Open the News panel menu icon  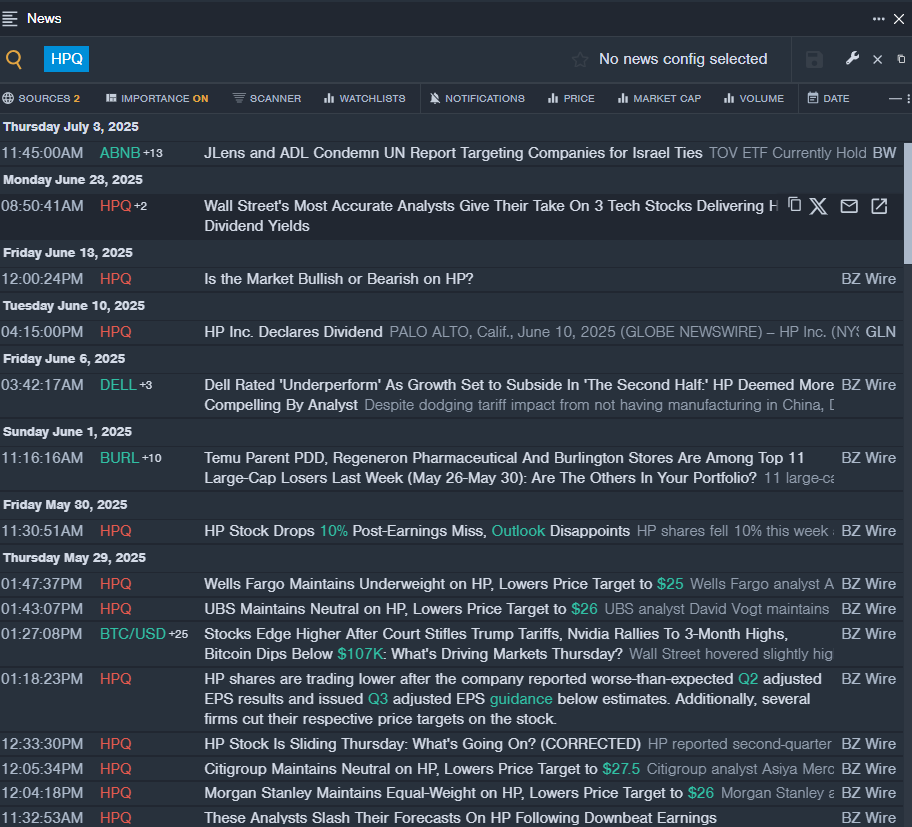pyautogui.click(x=9, y=19)
